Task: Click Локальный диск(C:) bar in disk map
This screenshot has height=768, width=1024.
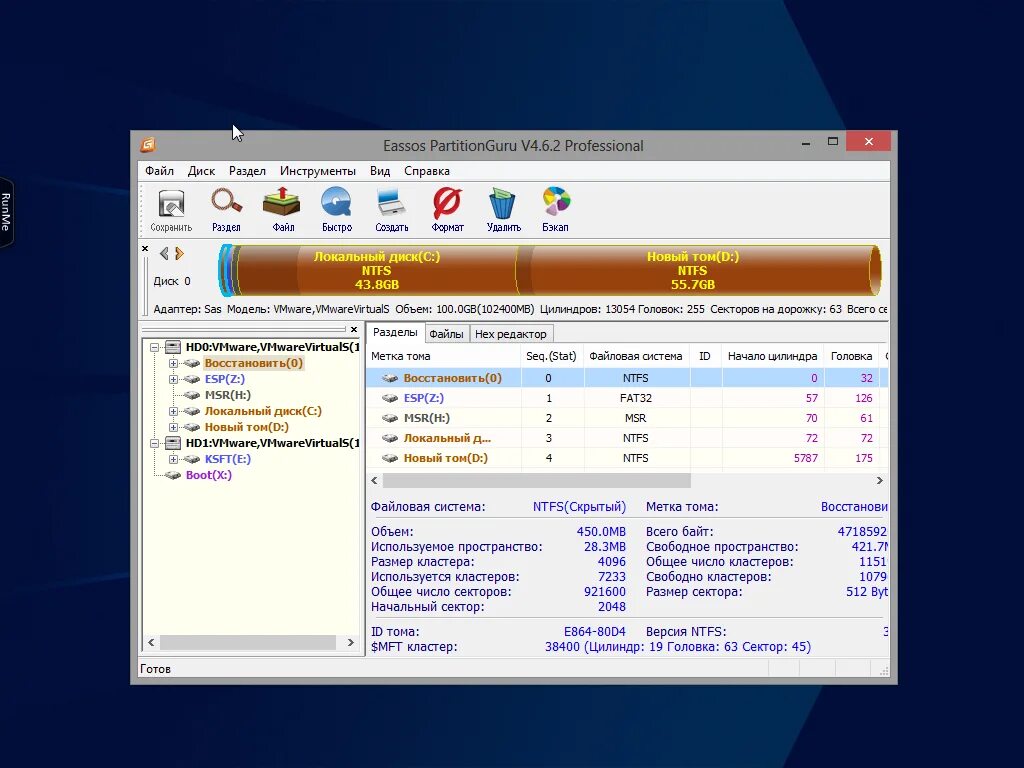Action: 377,270
